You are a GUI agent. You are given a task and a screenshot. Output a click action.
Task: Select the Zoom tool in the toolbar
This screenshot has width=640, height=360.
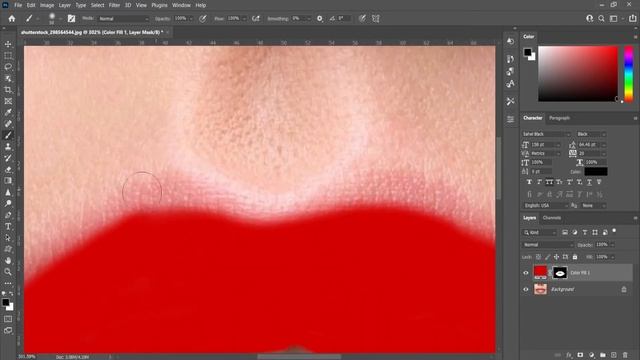pyautogui.click(x=8, y=272)
